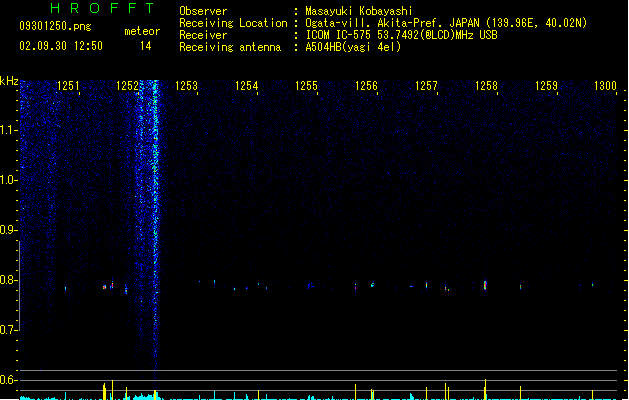629x400 pixels.
Task: Click the 1300 time marker
Action: 605,86
